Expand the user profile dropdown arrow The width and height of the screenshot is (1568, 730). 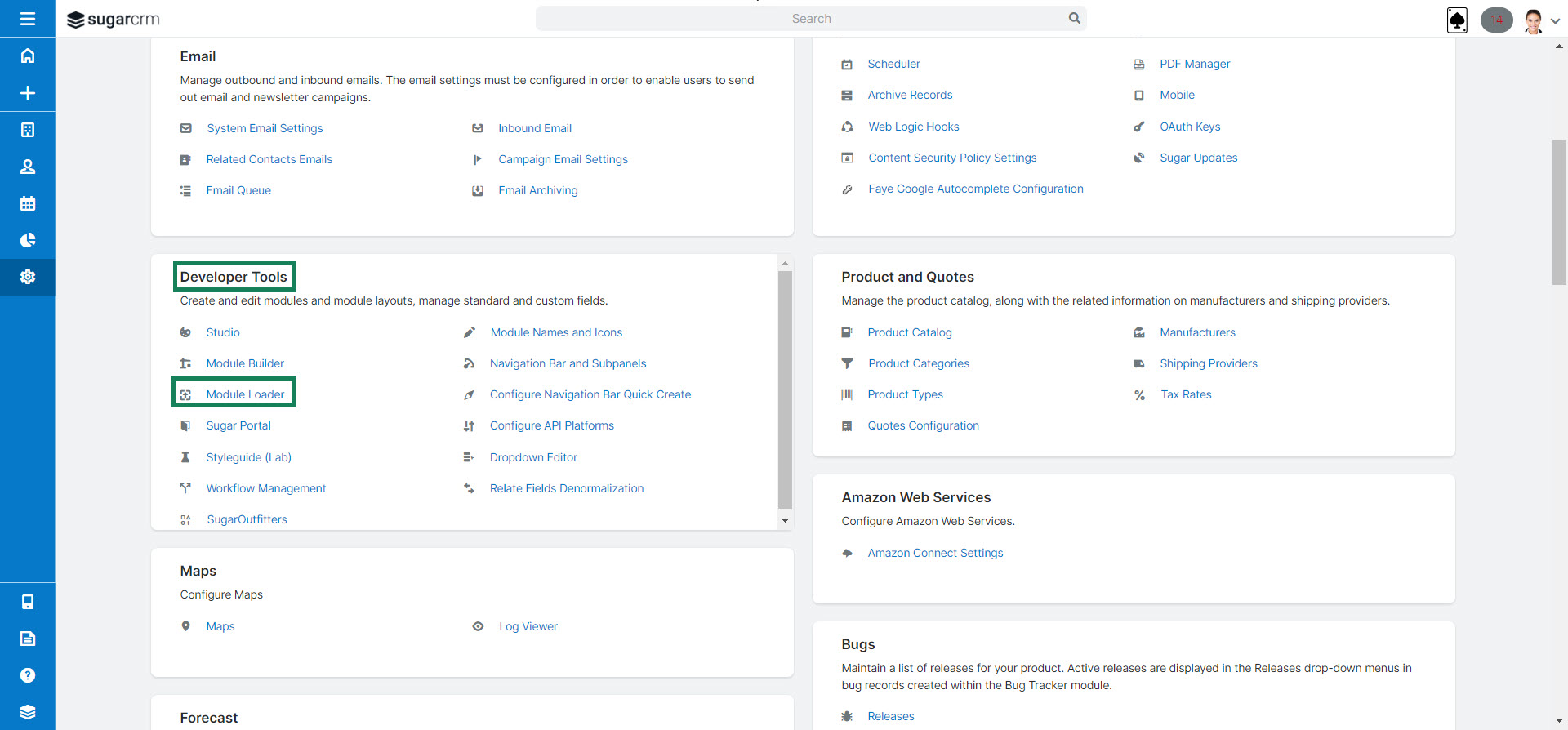1555,21
